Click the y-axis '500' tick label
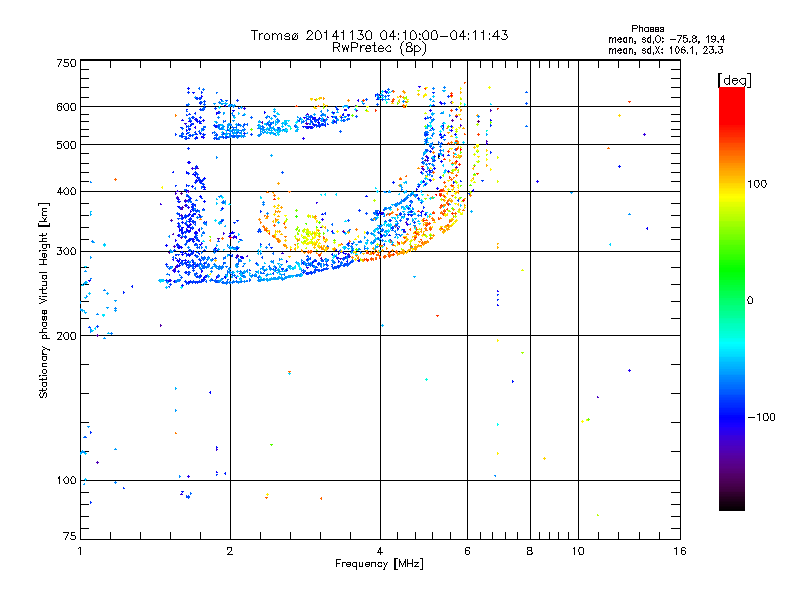The height and width of the screenshot is (600, 800). click(66, 145)
